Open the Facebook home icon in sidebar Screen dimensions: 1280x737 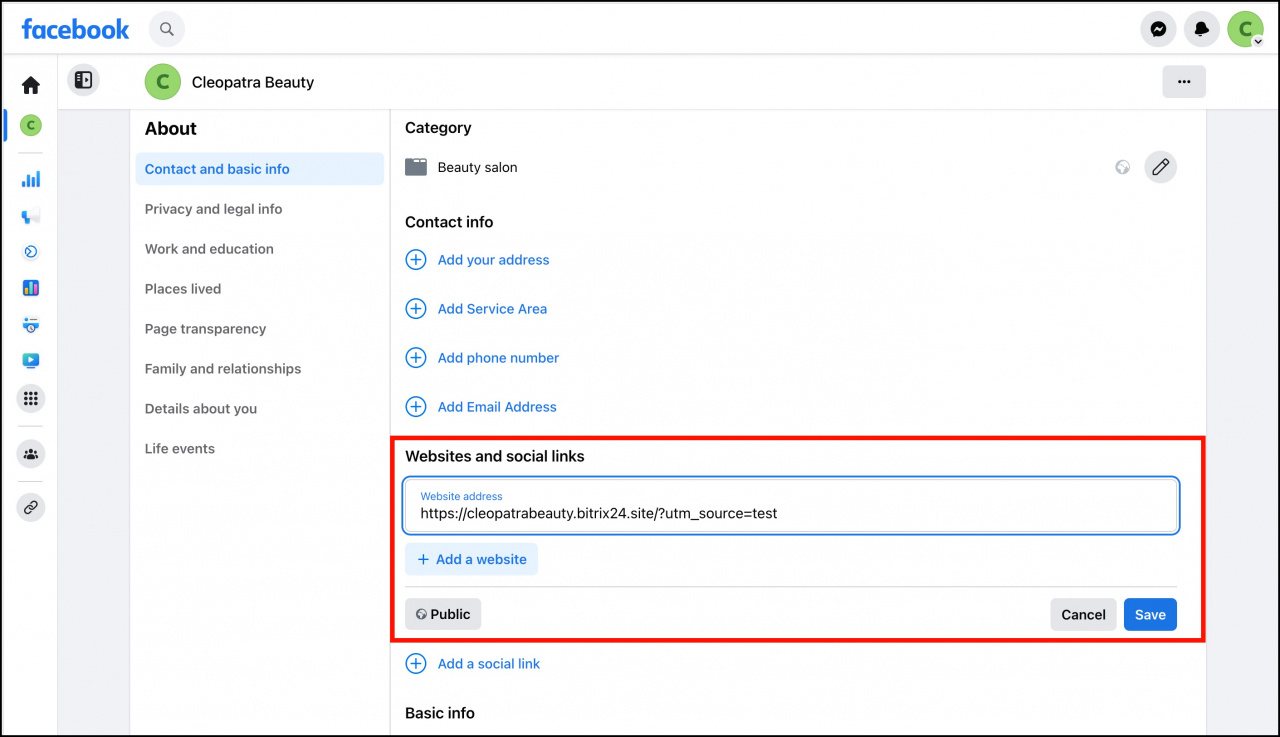31,86
